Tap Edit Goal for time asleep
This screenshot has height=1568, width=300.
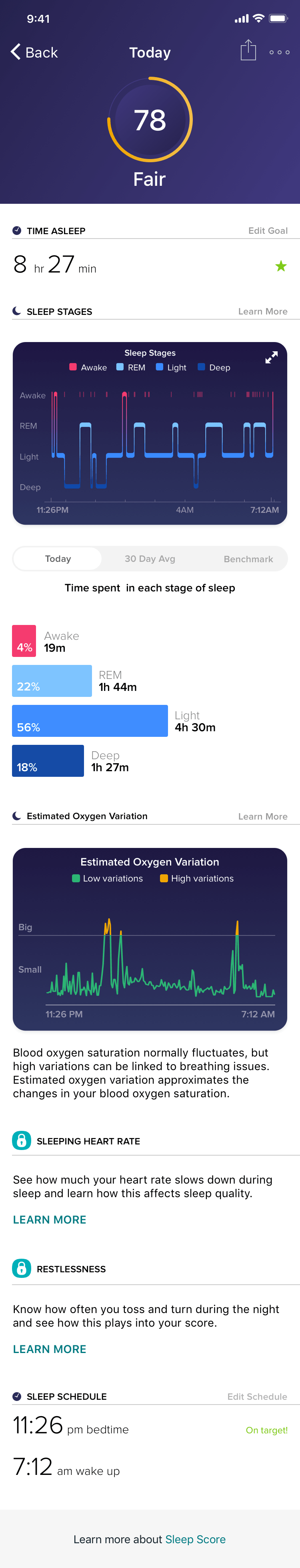click(268, 231)
